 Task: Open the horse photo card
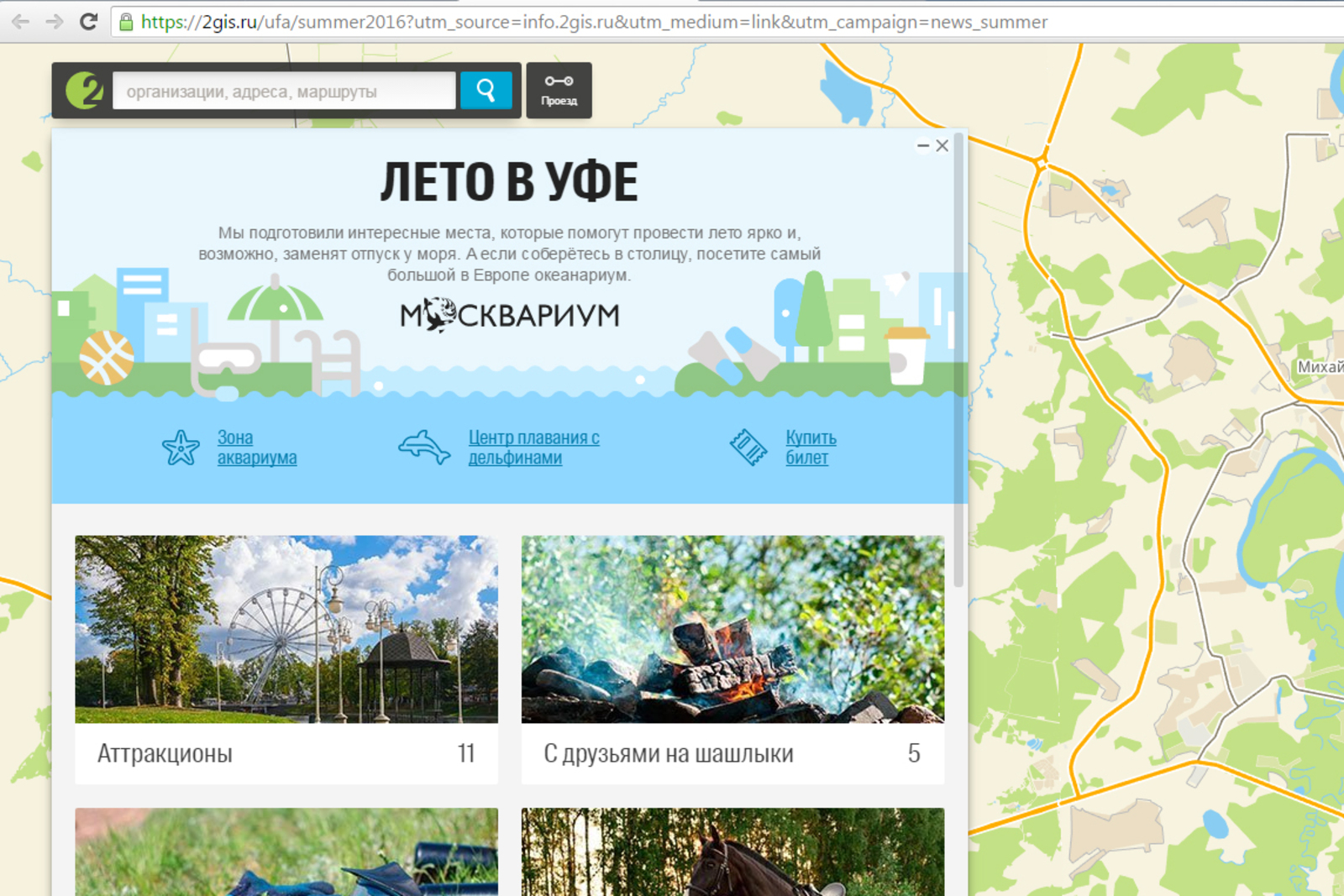pos(732,851)
